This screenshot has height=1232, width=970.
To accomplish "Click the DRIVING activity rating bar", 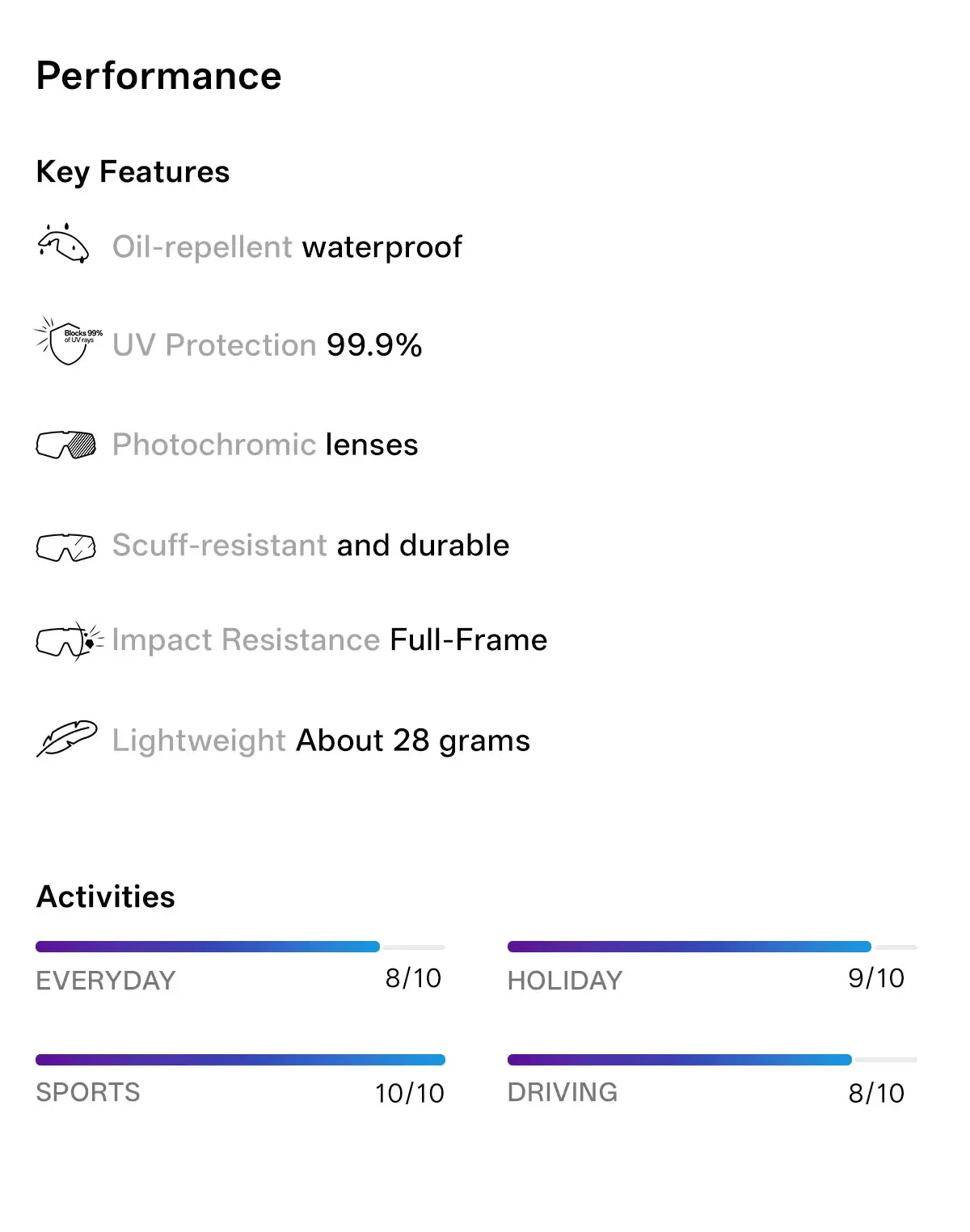I will click(712, 1060).
